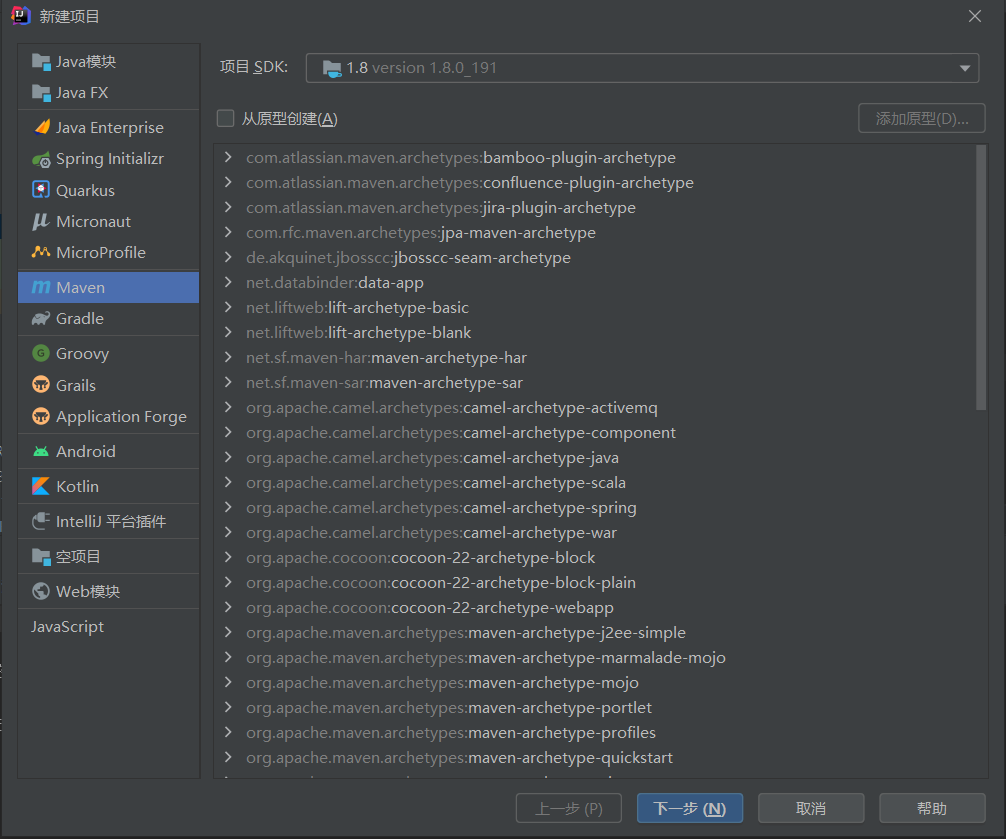This screenshot has width=1006, height=839.
Task: Click the Quarkus icon
Action: pos(41,190)
